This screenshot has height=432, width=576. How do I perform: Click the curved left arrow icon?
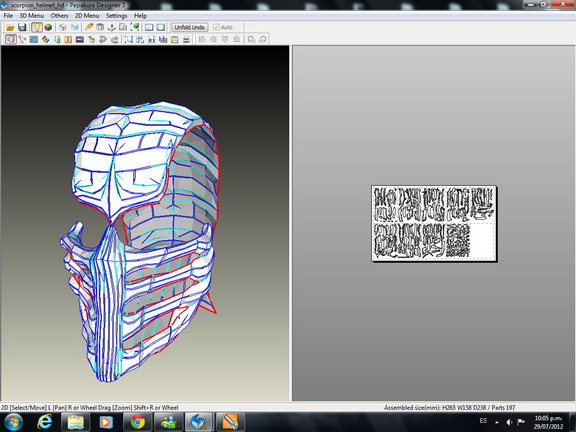coord(103,39)
